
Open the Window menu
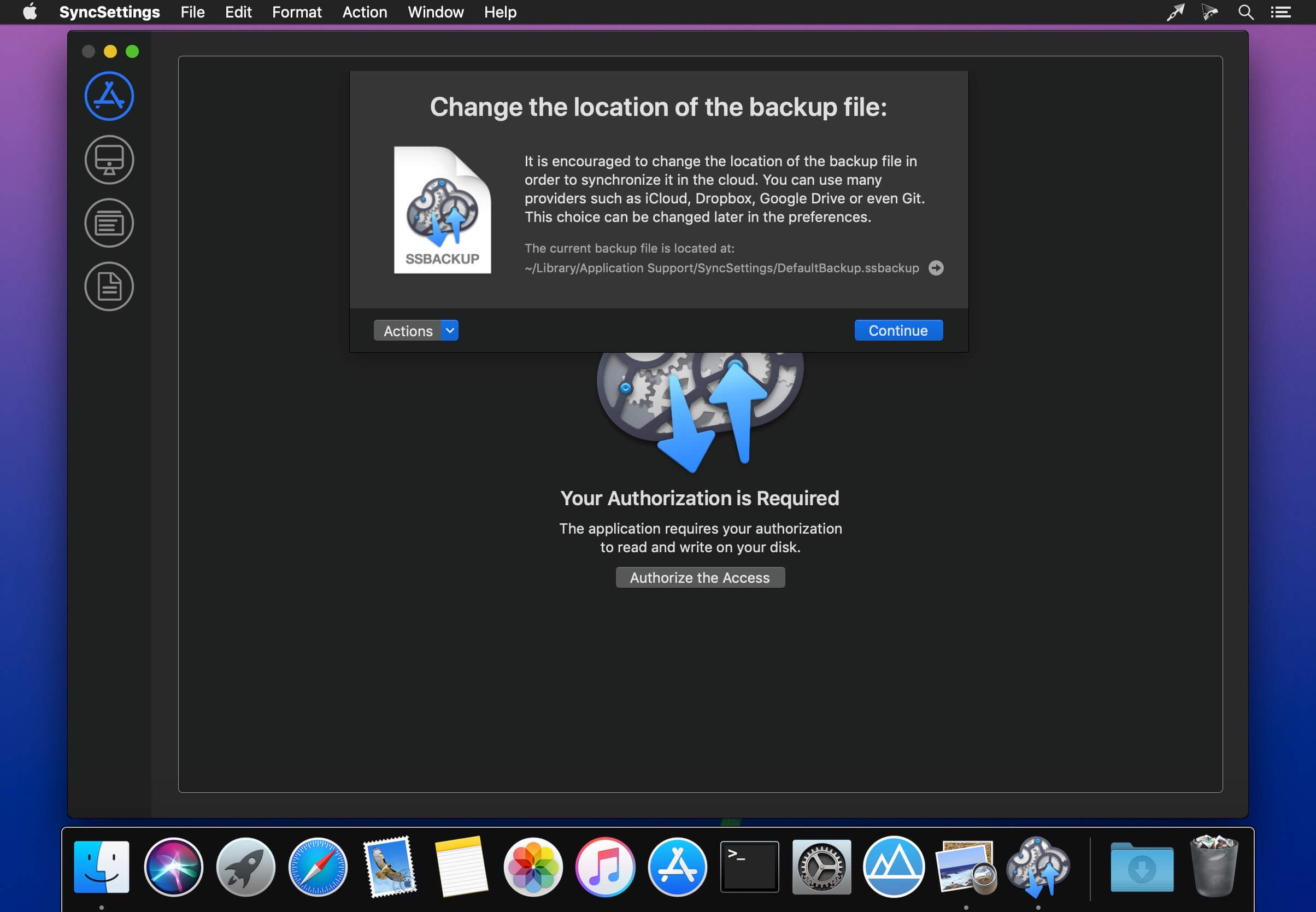(435, 12)
